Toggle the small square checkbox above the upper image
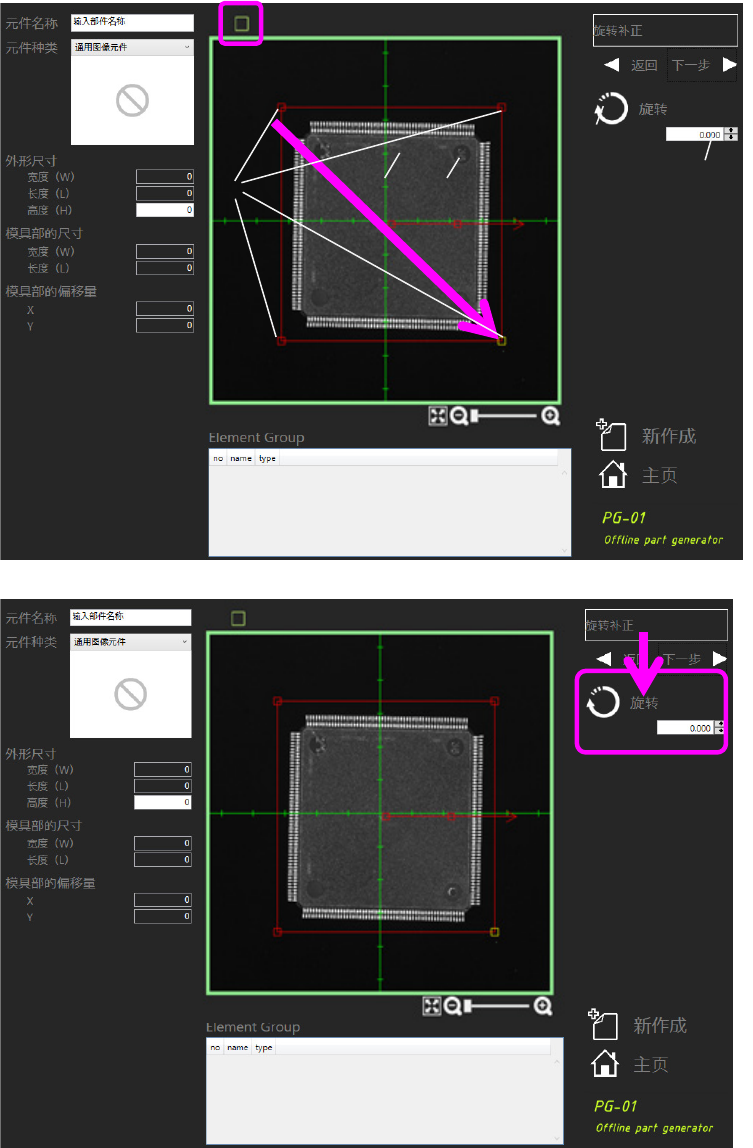753x1148 pixels. pyautogui.click(x=242, y=24)
